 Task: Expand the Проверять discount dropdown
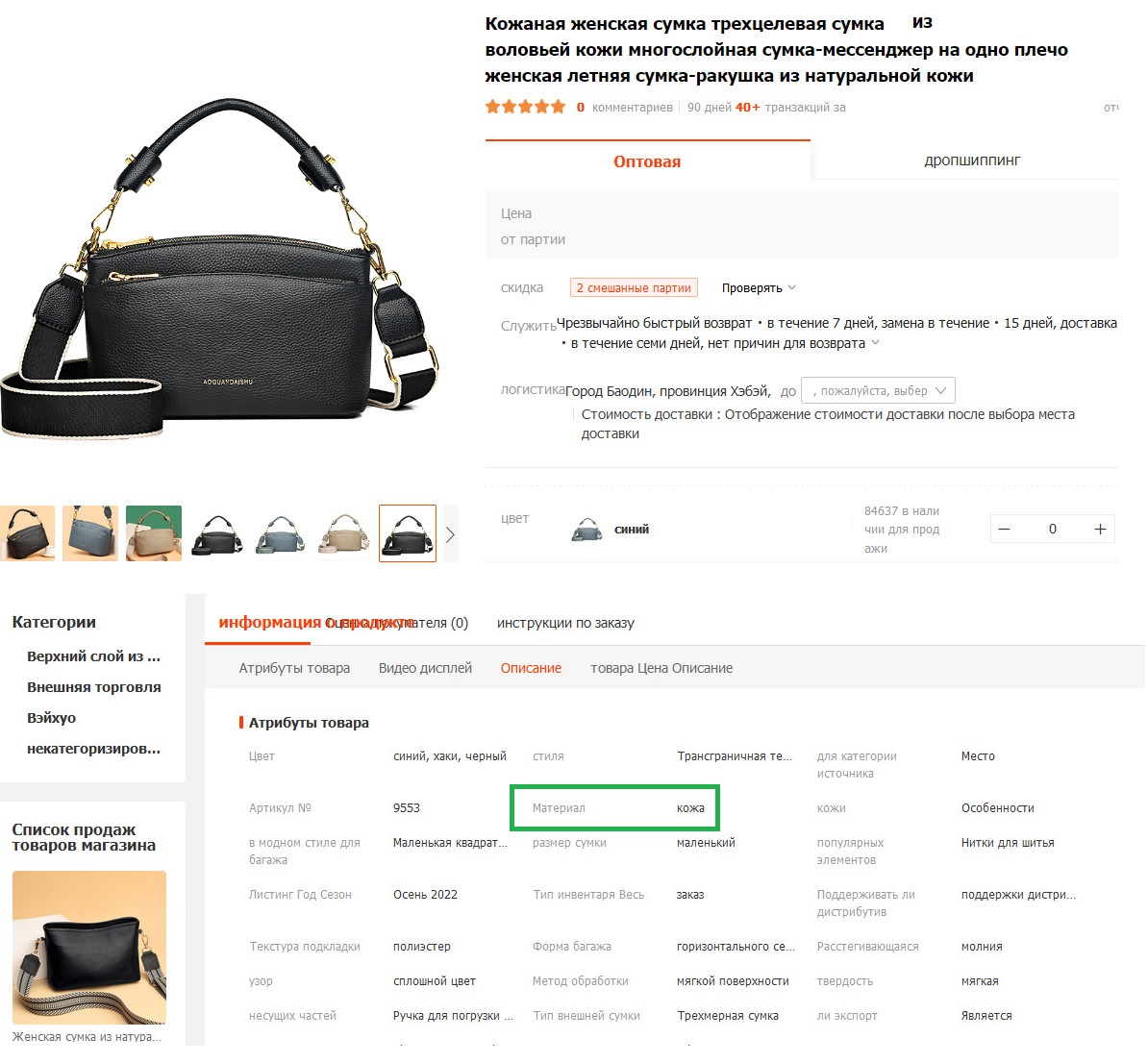tap(759, 288)
